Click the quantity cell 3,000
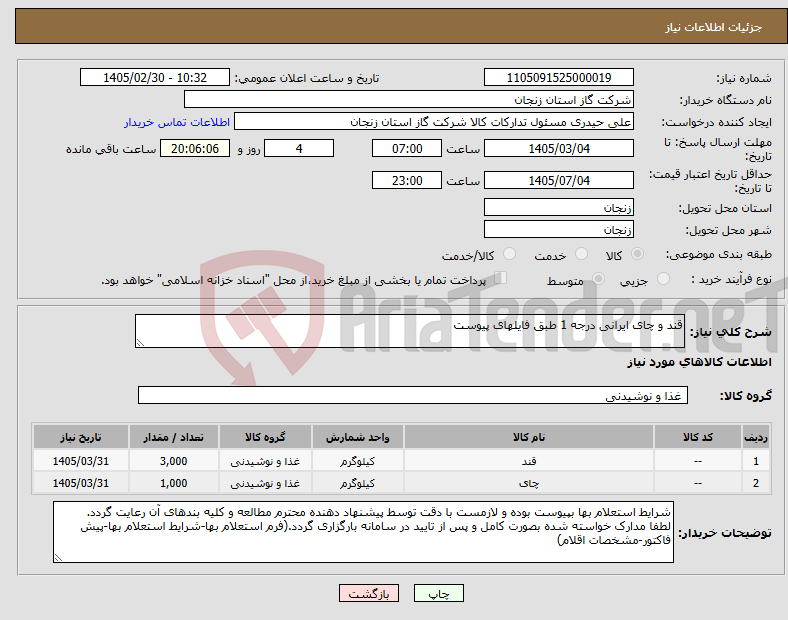 tap(173, 461)
